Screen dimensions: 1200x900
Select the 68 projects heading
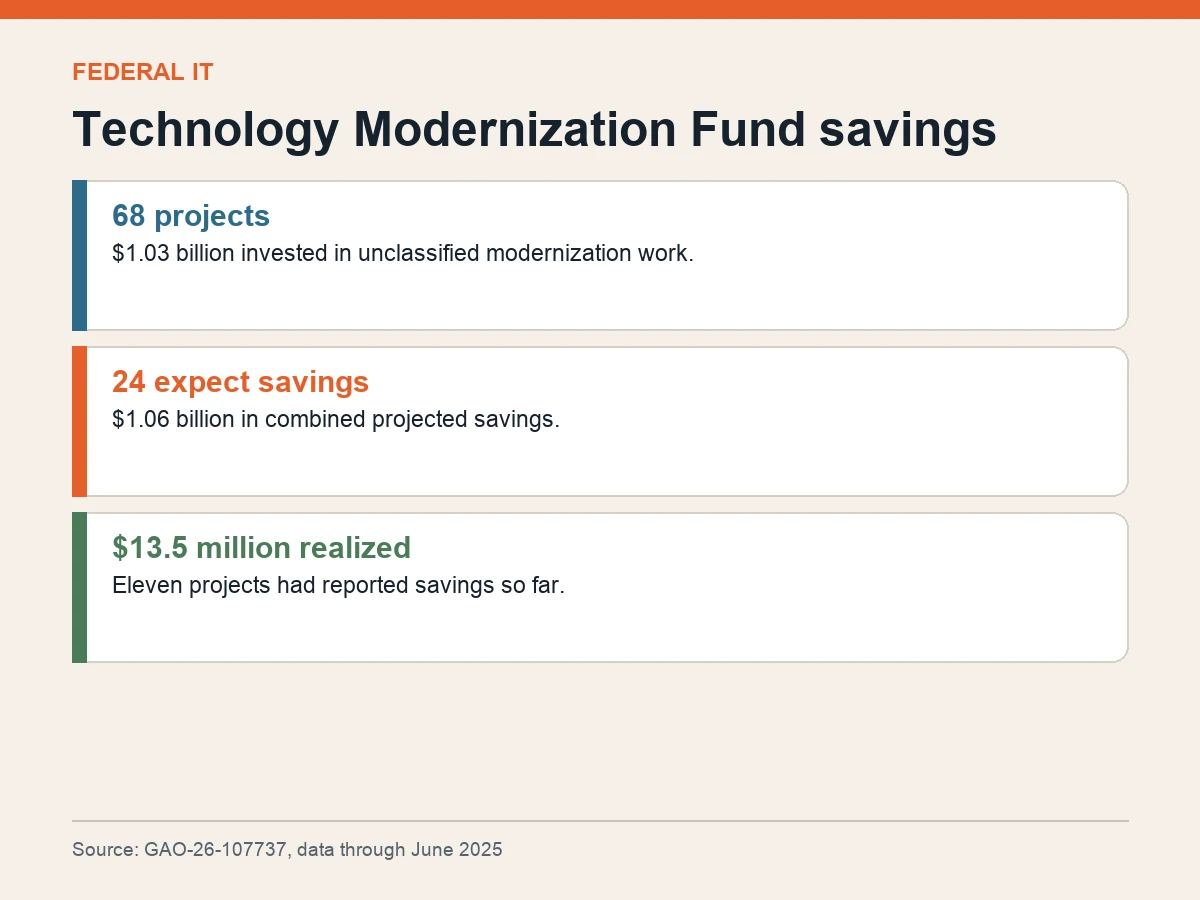191,216
